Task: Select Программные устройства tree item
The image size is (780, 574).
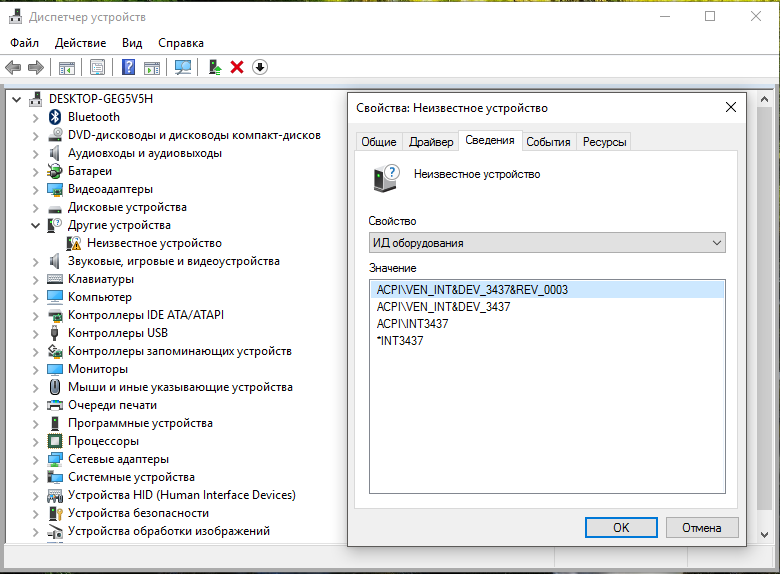Action: (140, 423)
